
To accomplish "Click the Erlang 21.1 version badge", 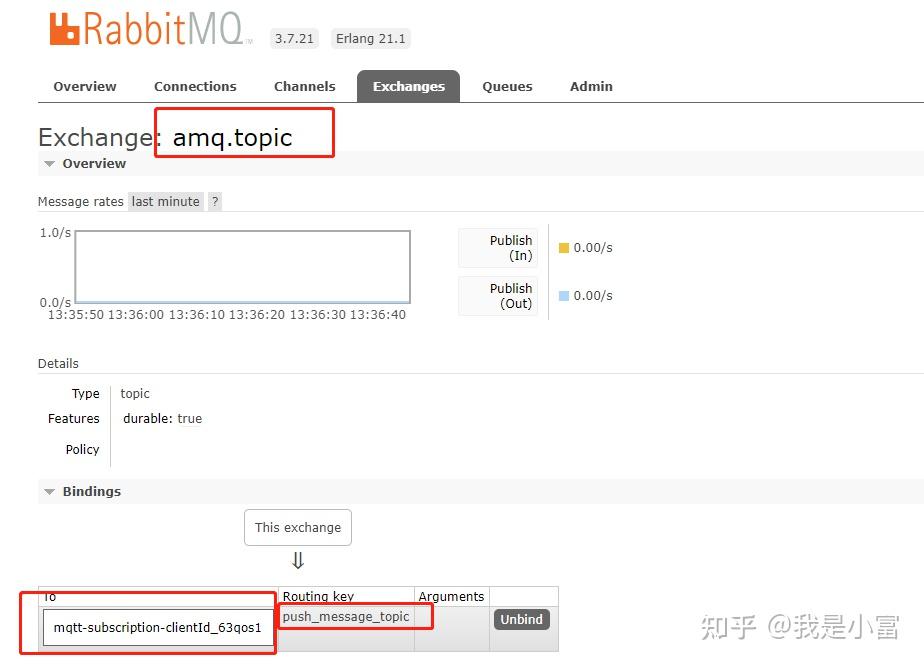I will click(370, 38).
